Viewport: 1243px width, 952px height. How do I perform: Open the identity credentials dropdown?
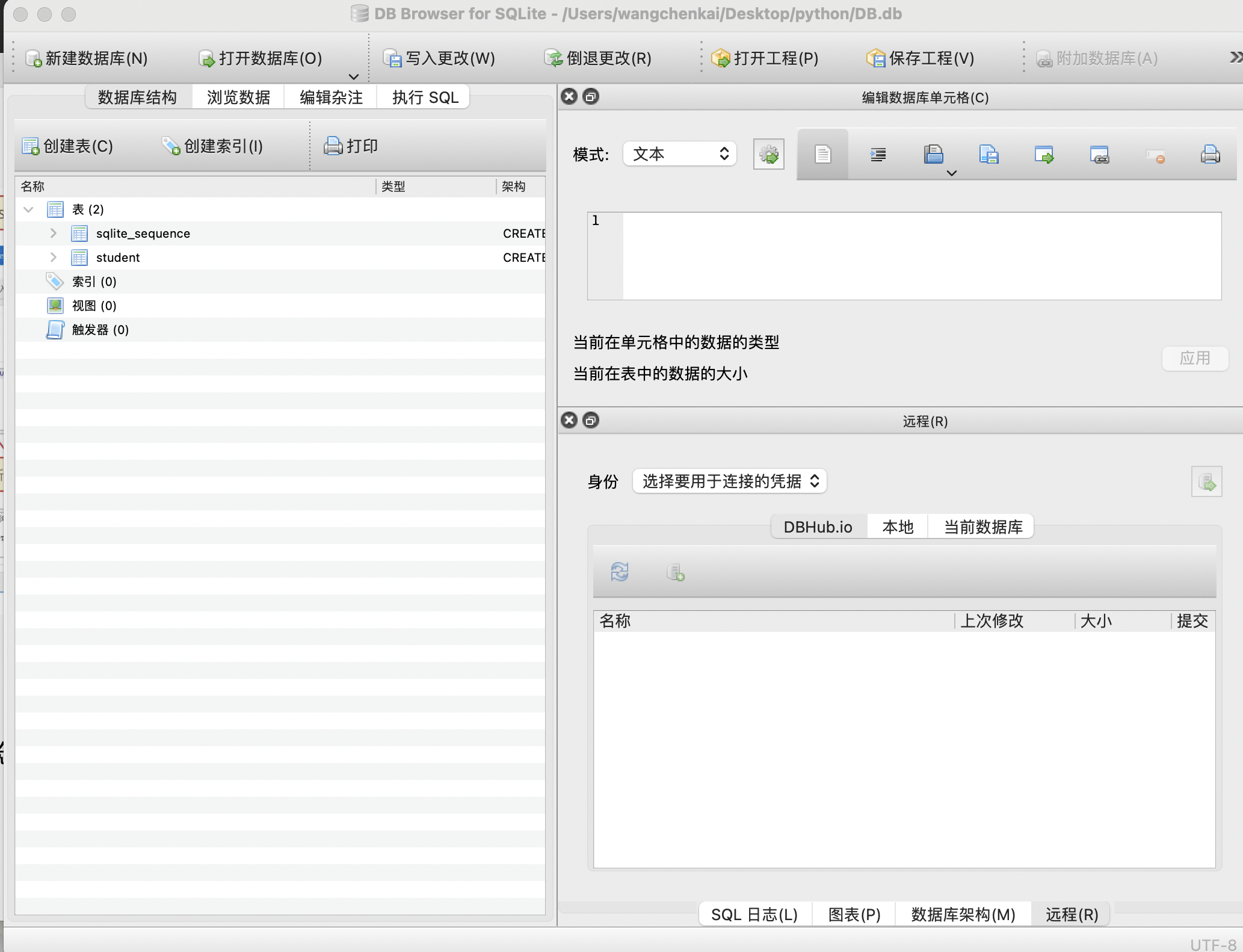pyautogui.click(x=729, y=481)
